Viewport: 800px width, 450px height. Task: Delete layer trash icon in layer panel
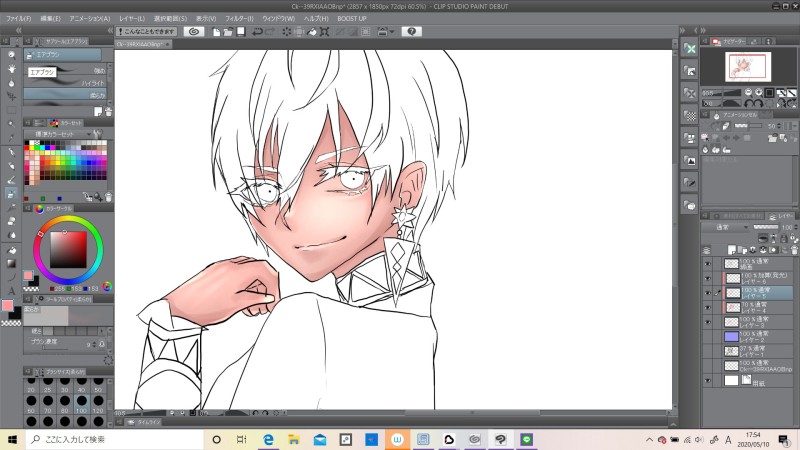point(794,250)
